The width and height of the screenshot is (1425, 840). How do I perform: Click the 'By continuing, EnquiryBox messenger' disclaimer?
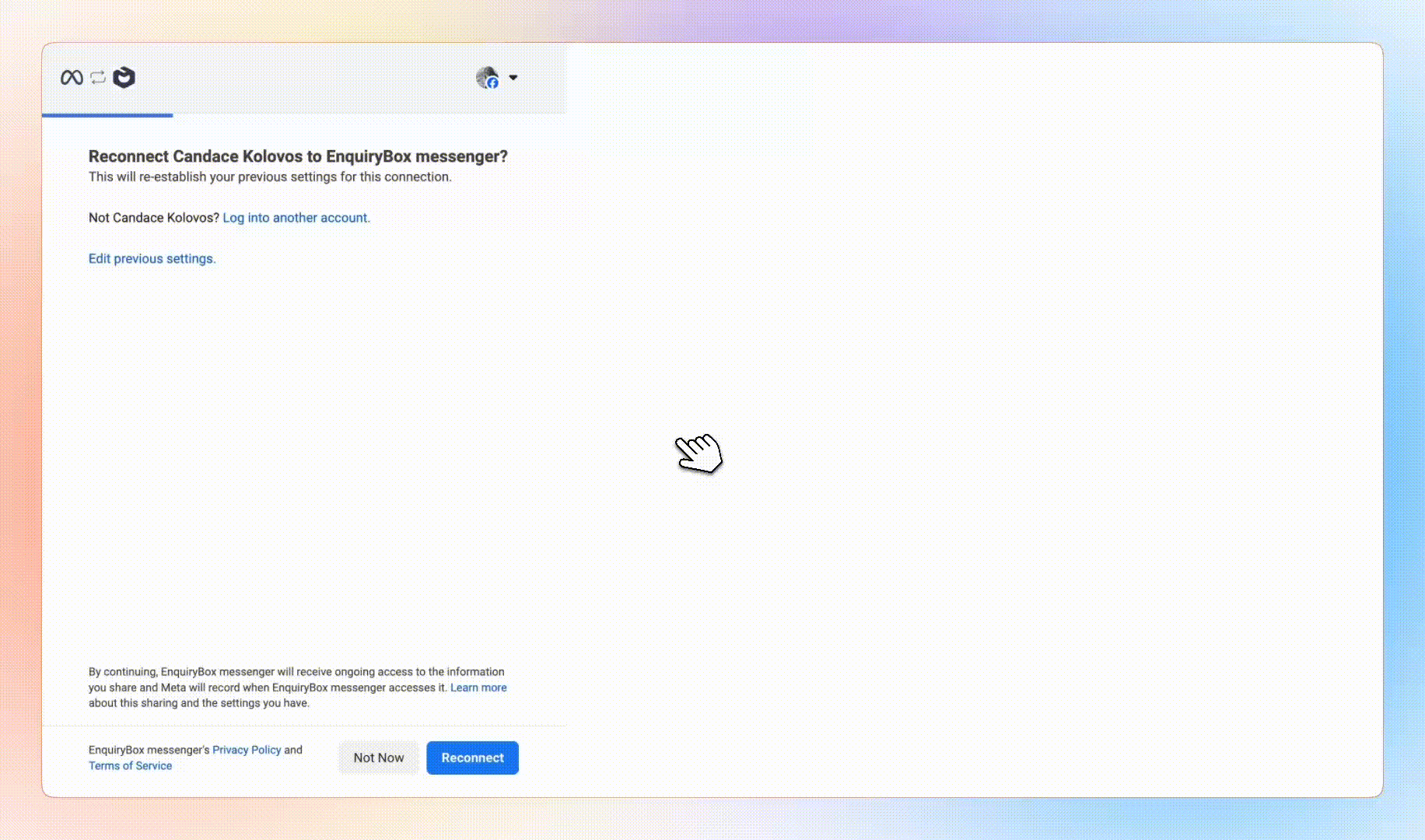point(298,688)
